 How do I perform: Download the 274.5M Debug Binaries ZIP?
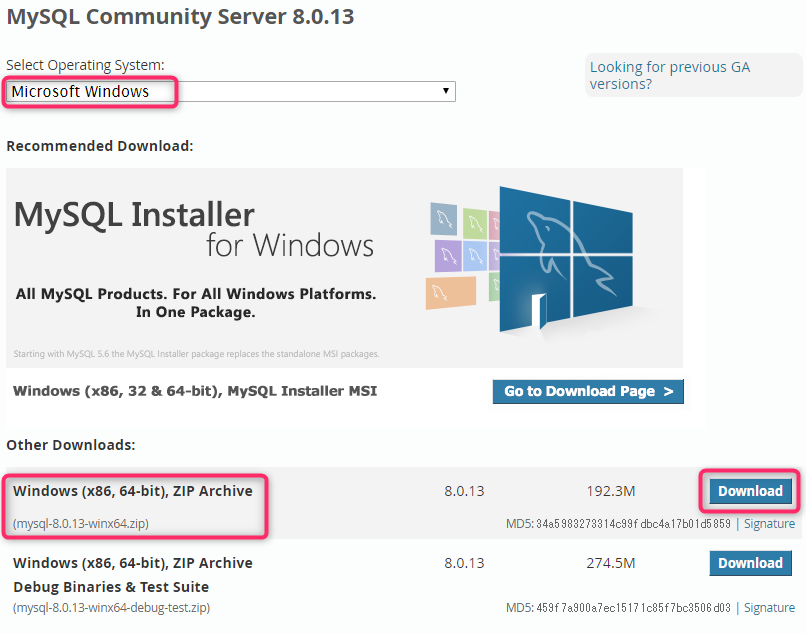[x=750, y=563]
